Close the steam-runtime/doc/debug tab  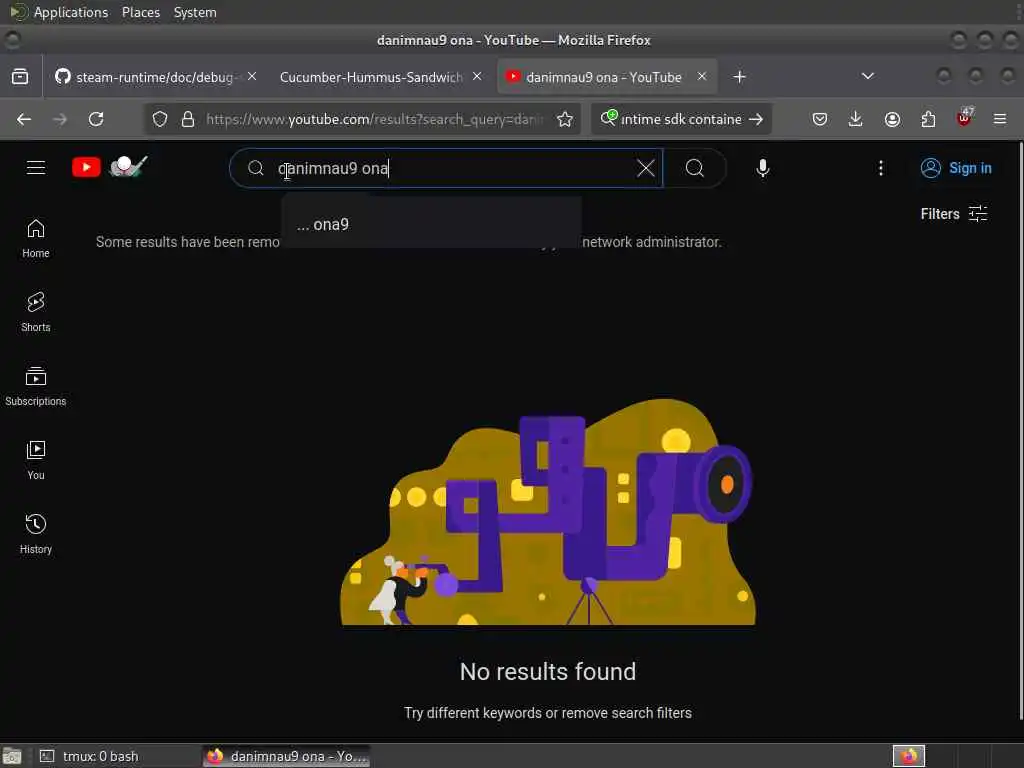[x=252, y=76]
